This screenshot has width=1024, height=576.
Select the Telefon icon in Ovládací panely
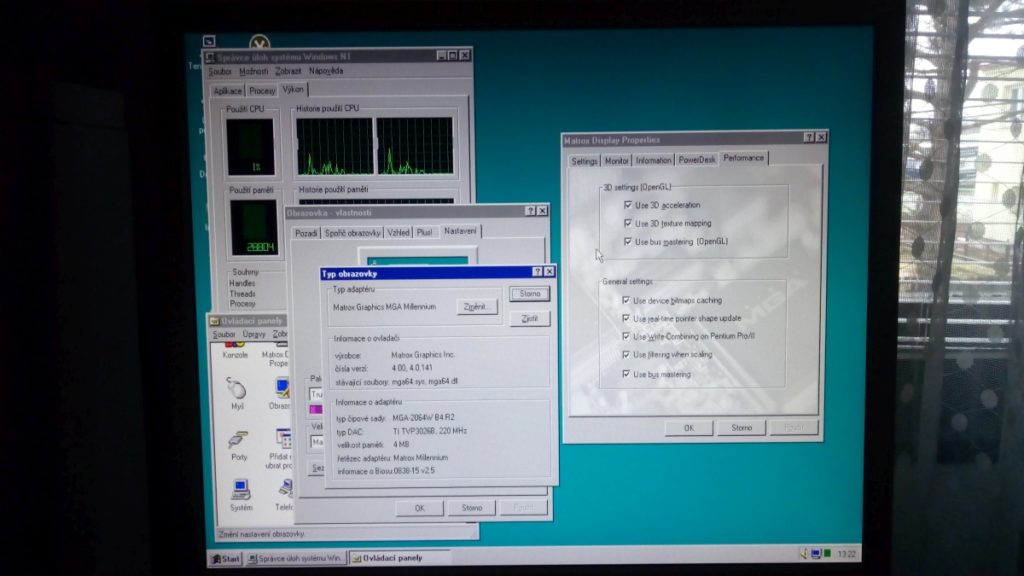[285, 489]
